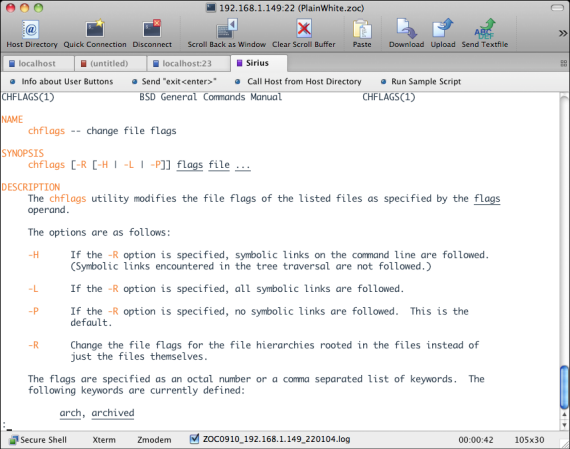Click the Secure Shell status indicator
The image size is (570, 449).
[38, 440]
